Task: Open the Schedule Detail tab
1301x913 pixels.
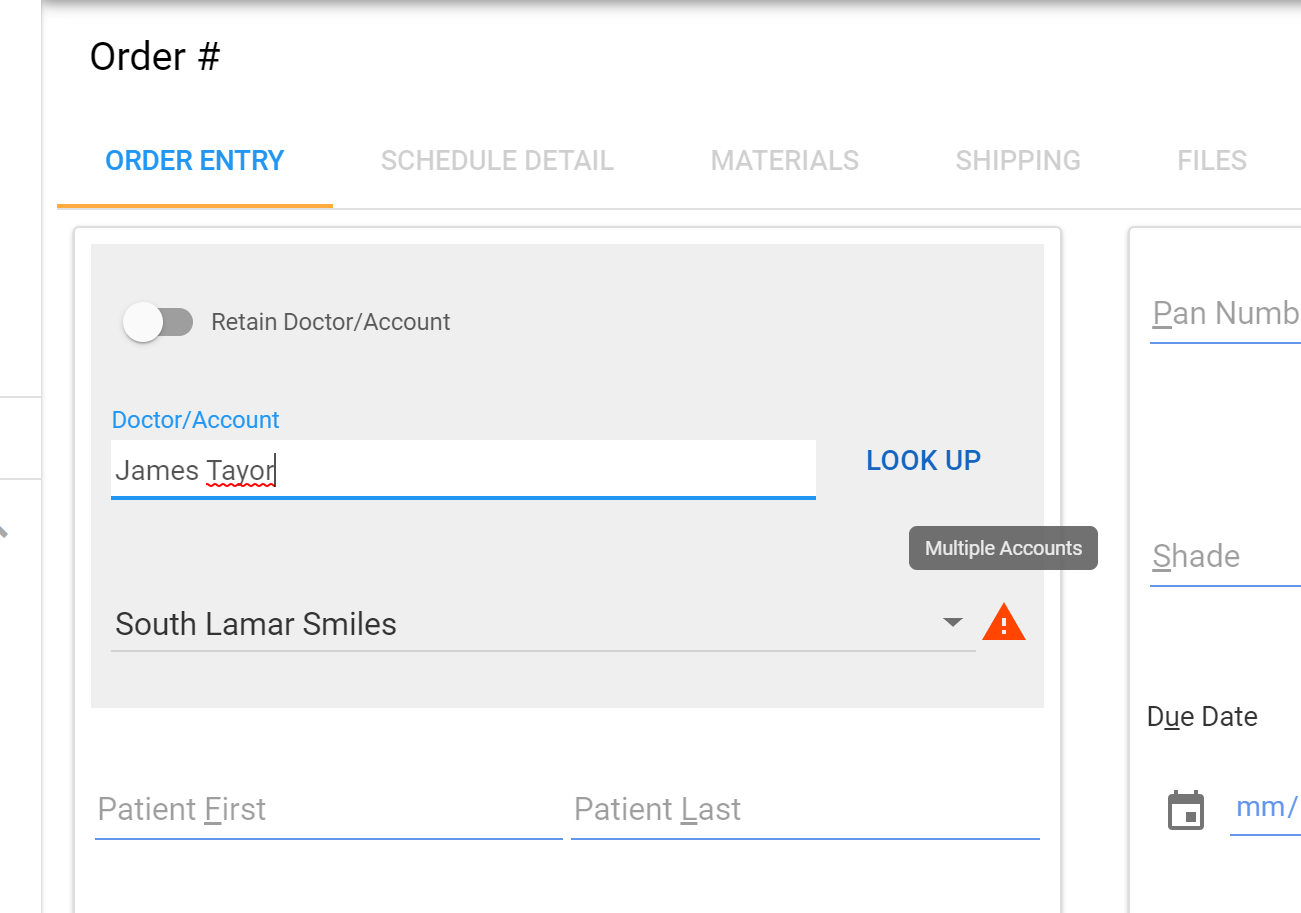Action: pos(497,161)
